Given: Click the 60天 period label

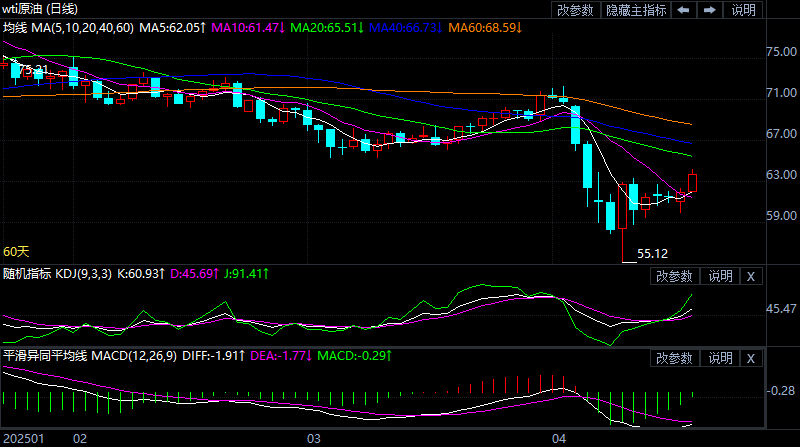Looking at the screenshot, I should [x=16, y=252].
